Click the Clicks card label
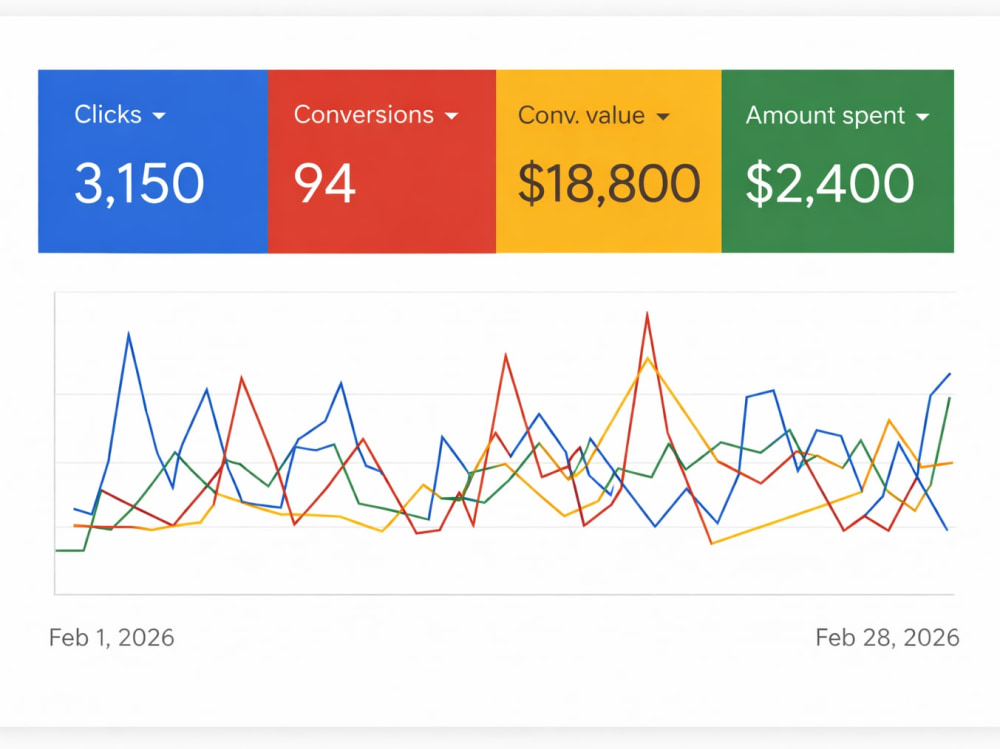 (x=108, y=115)
